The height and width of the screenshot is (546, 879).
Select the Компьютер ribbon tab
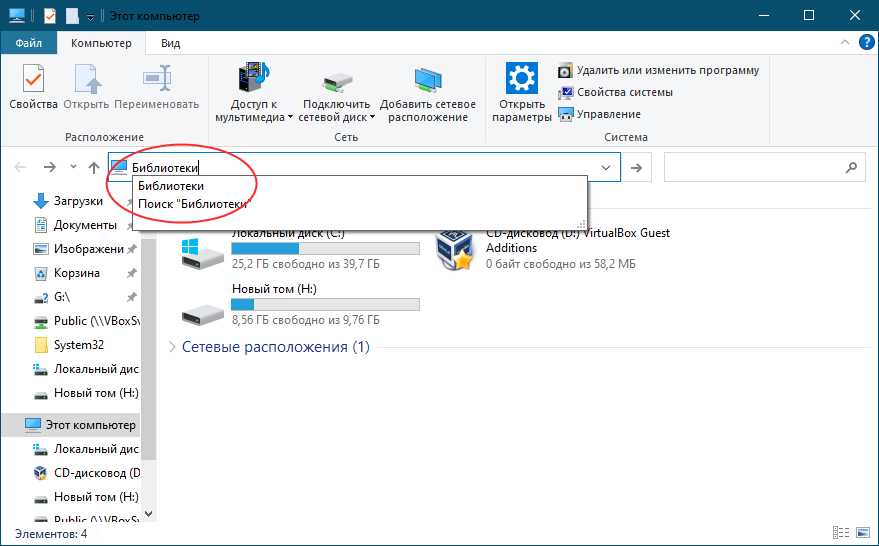coord(101,43)
